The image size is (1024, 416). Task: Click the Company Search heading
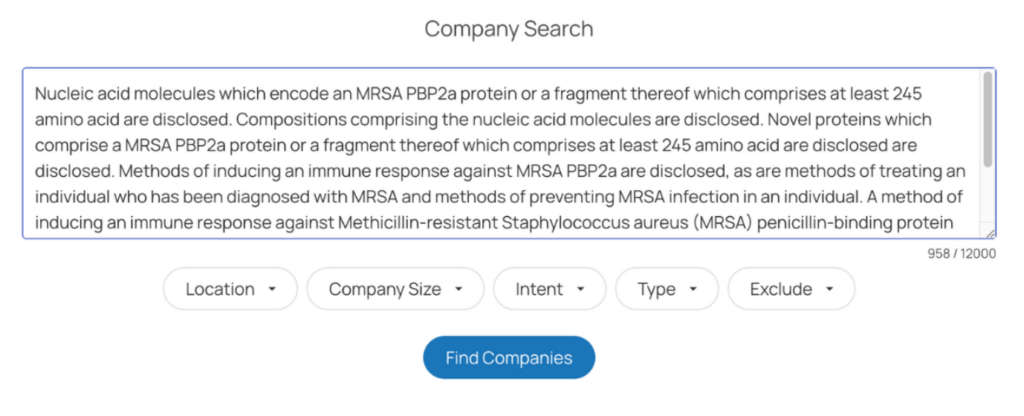(x=509, y=29)
